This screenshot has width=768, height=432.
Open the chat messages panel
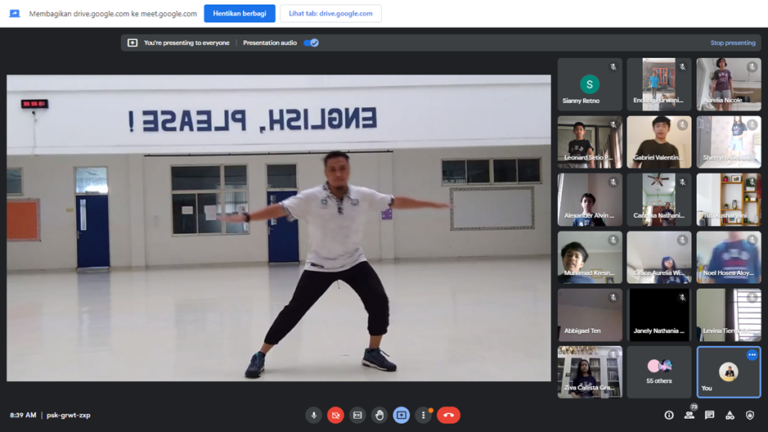click(709, 415)
